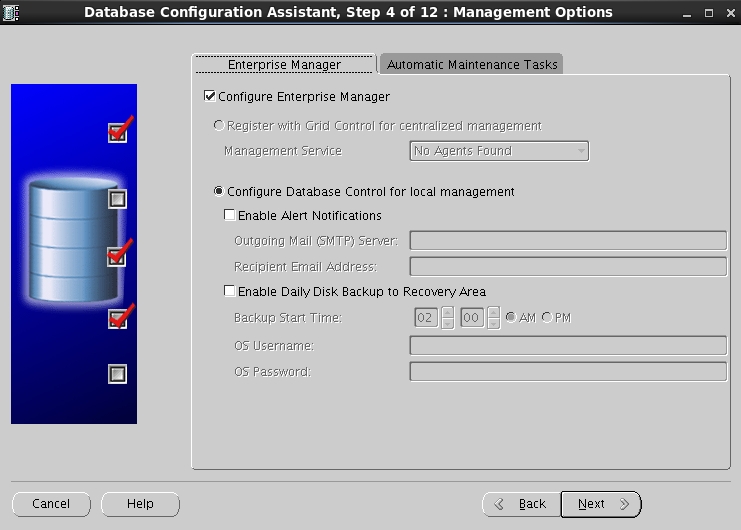Switch to Enterprise Manager tab
This screenshot has height=530, width=741.
284,64
